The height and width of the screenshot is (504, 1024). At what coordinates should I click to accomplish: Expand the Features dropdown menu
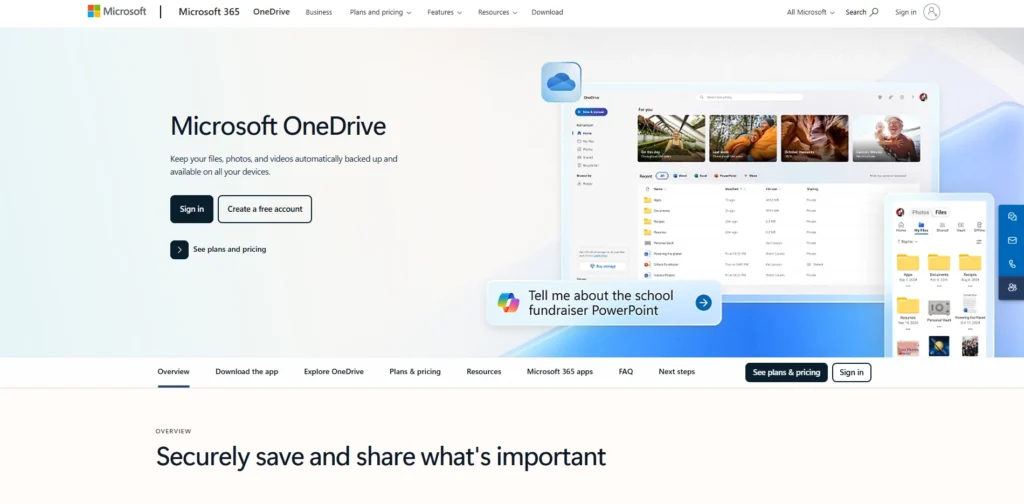(444, 12)
